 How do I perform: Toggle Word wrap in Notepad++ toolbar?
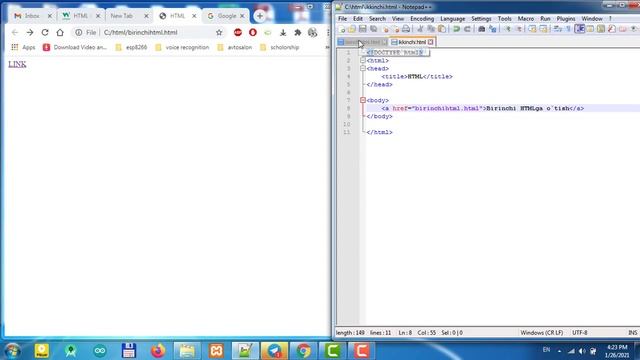coord(558,29)
